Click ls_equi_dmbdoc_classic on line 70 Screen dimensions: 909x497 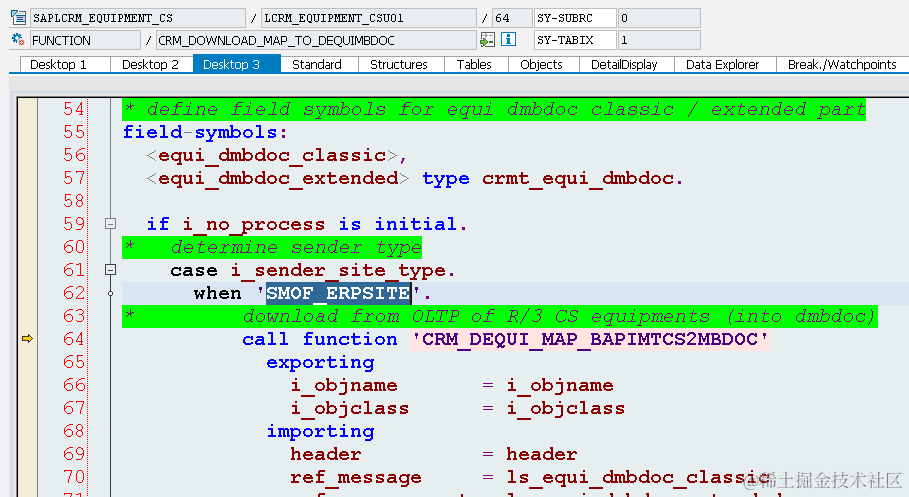[x=638, y=477]
